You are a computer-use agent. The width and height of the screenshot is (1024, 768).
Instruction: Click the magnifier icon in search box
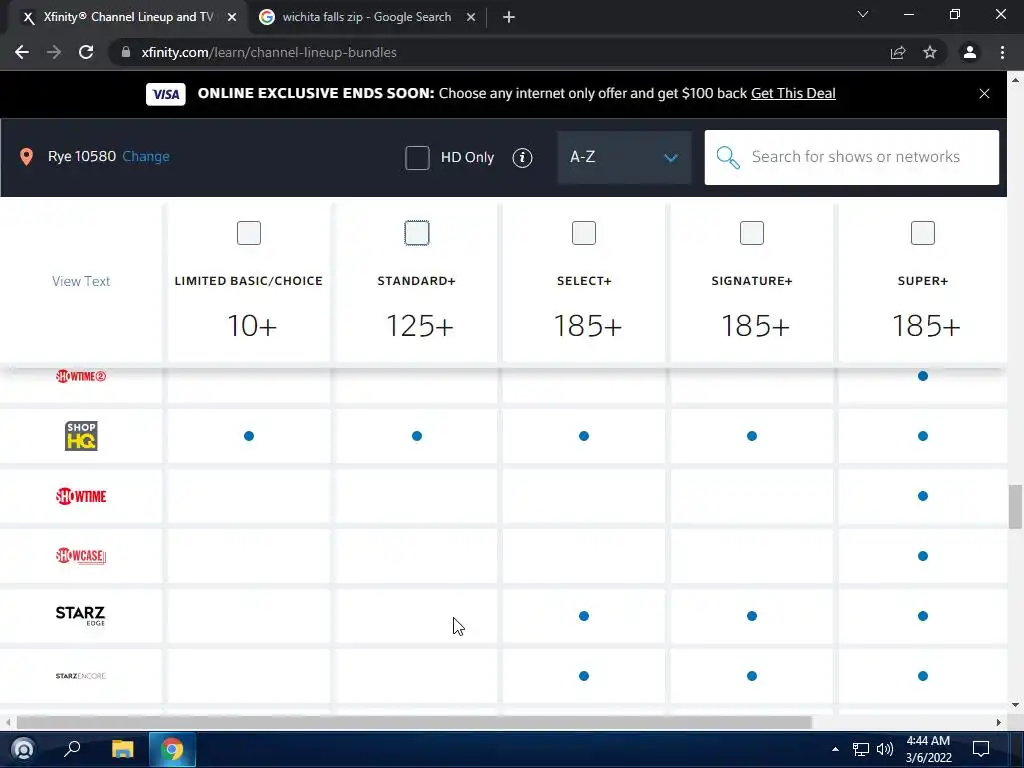coord(728,157)
